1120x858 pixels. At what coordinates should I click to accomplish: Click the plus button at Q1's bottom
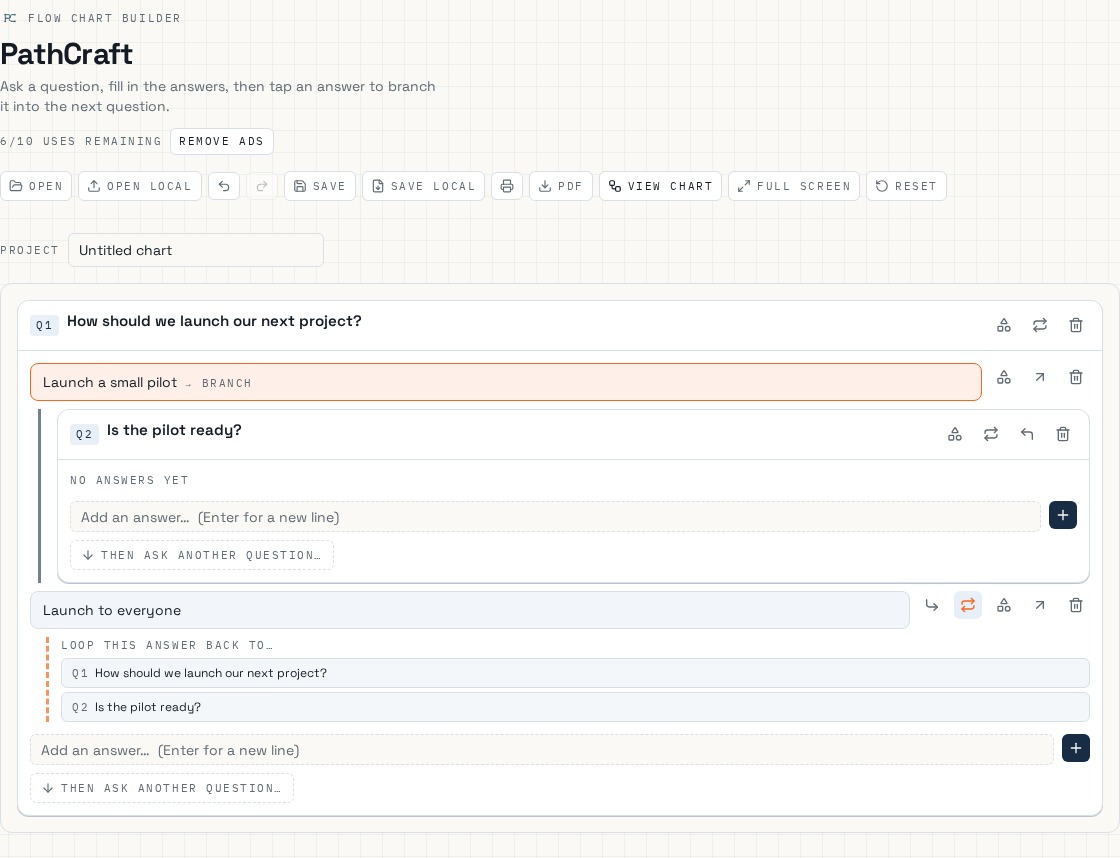click(1076, 748)
